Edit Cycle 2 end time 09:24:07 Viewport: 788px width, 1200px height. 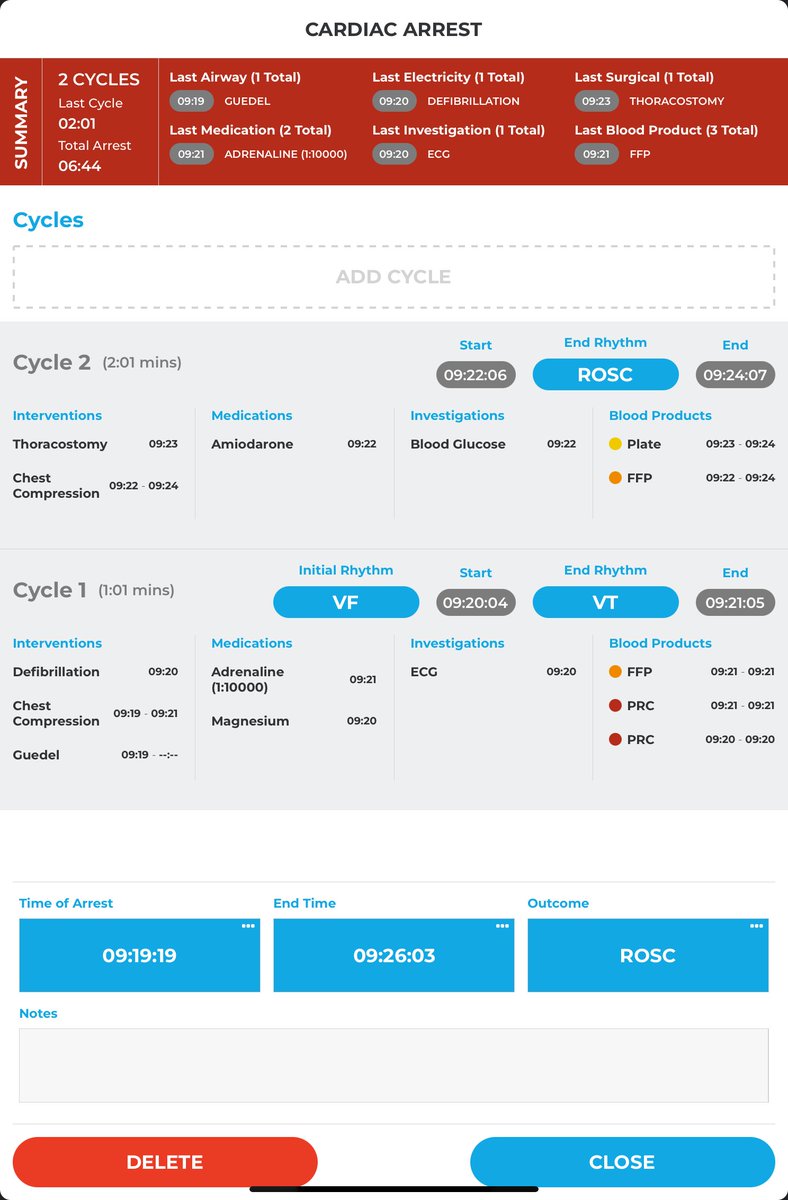pyautogui.click(x=735, y=375)
